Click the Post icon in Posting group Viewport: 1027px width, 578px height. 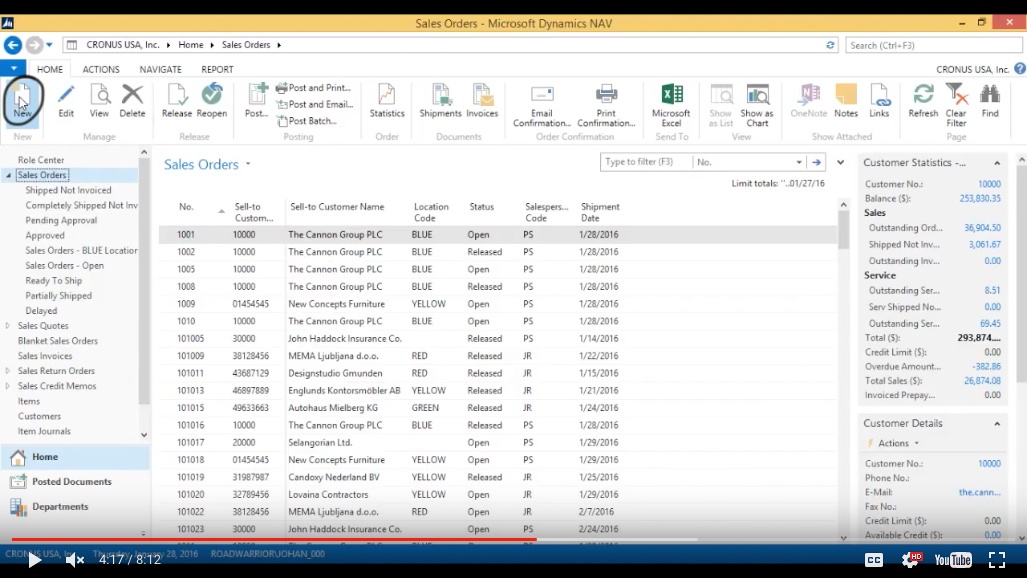[256, 95]
